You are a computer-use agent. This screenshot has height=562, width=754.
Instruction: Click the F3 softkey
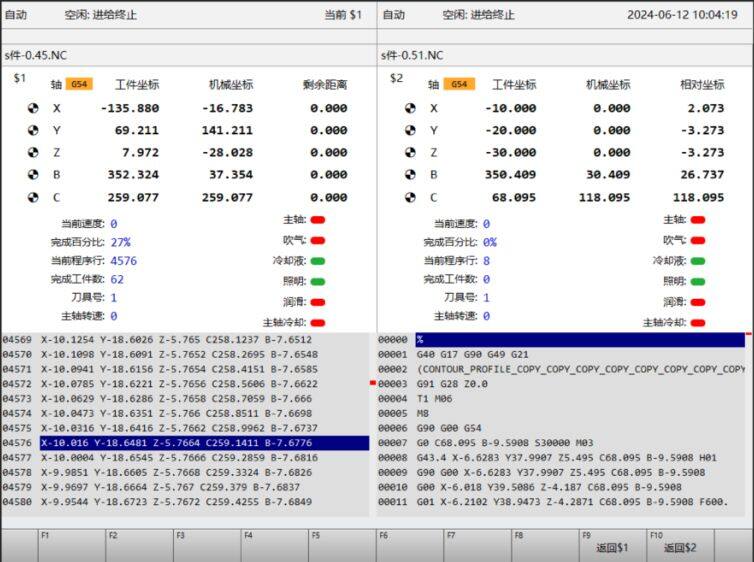coord(207,545)
